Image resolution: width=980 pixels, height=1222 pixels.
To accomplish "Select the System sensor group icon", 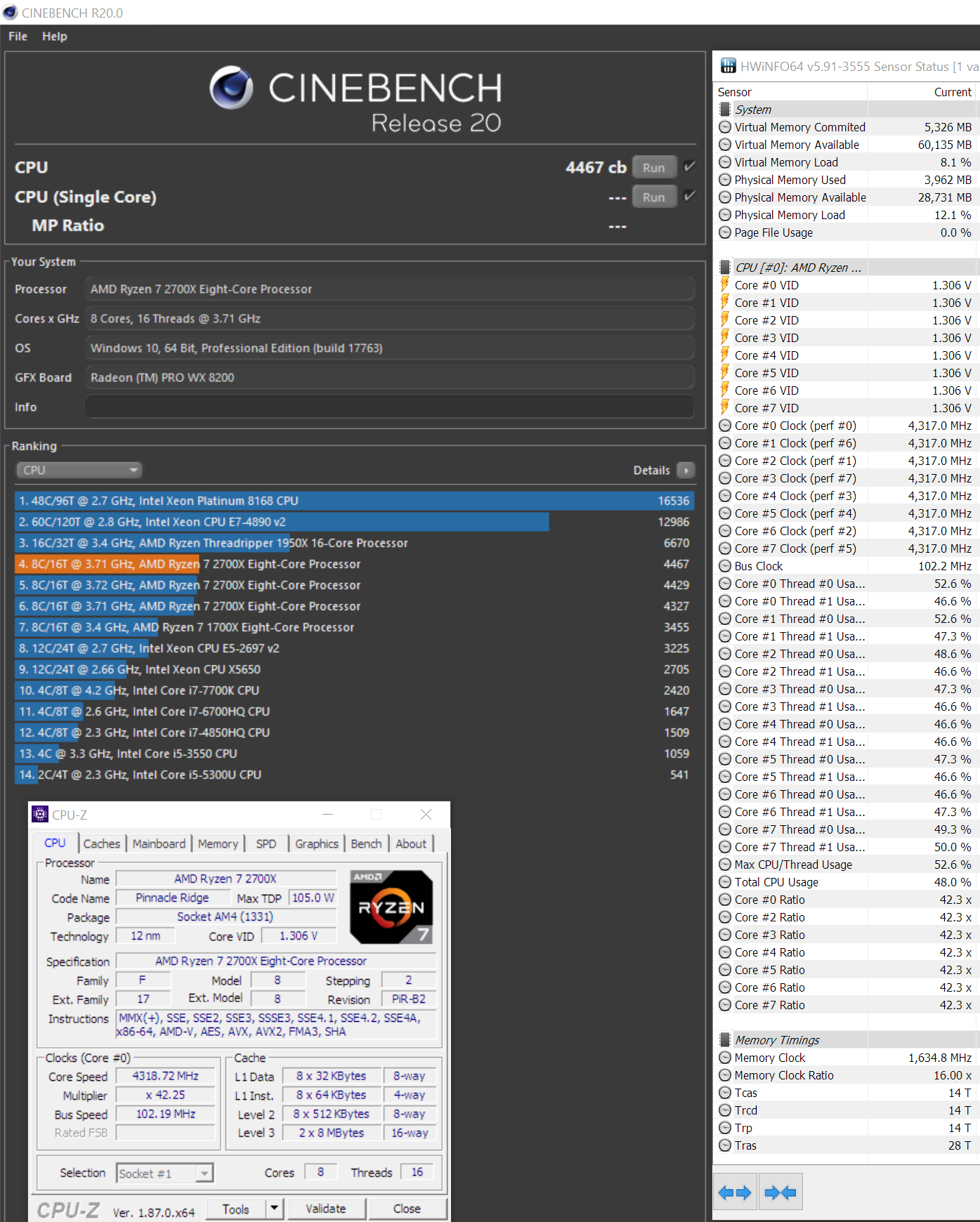I will tap(725, 110).
